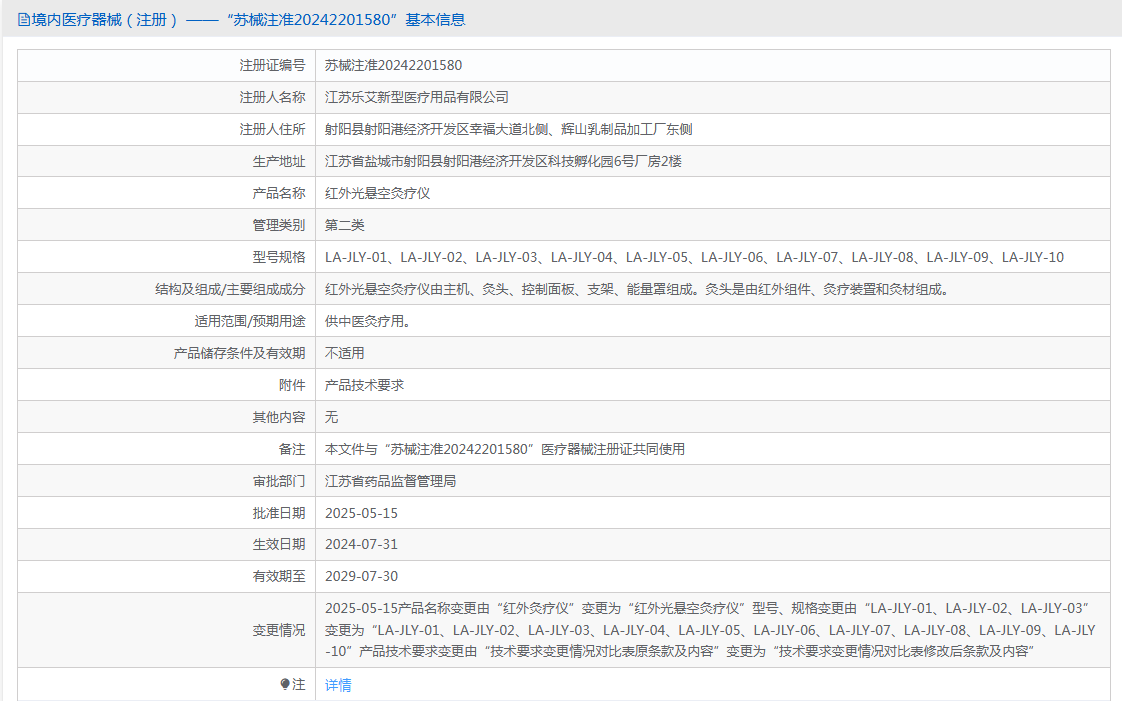Open the 详情 link in the 注 row
1122x701 pixels.
(x=338, y=685)
